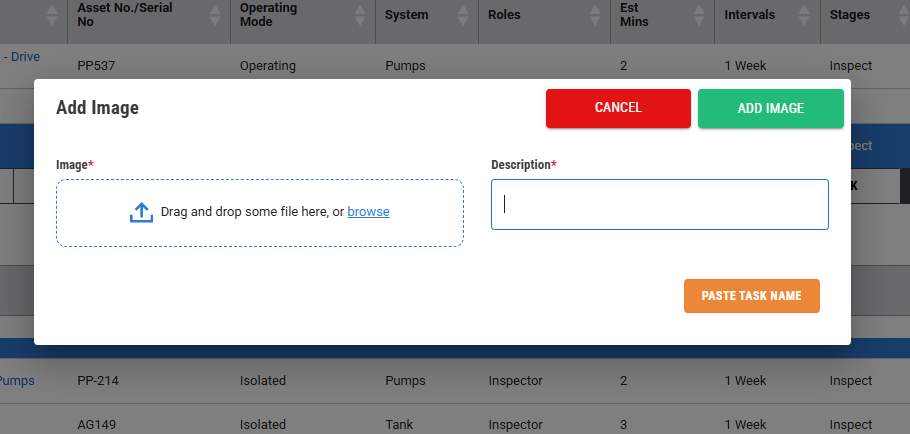Select the PP537 asset cell
910x434 pixels.
click(92, 66)
